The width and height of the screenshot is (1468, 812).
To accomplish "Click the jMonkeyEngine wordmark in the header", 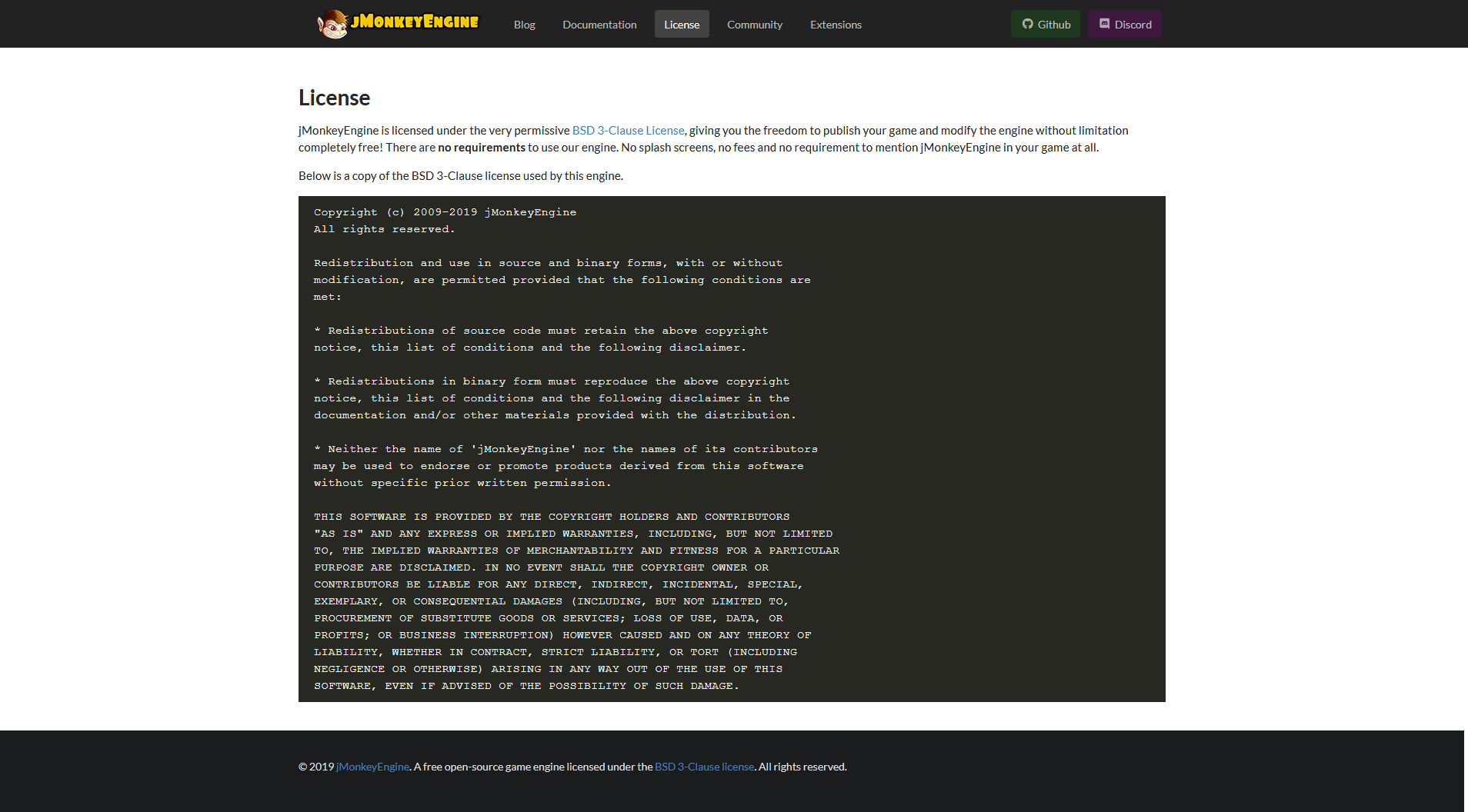I will (x=415, y=22).
